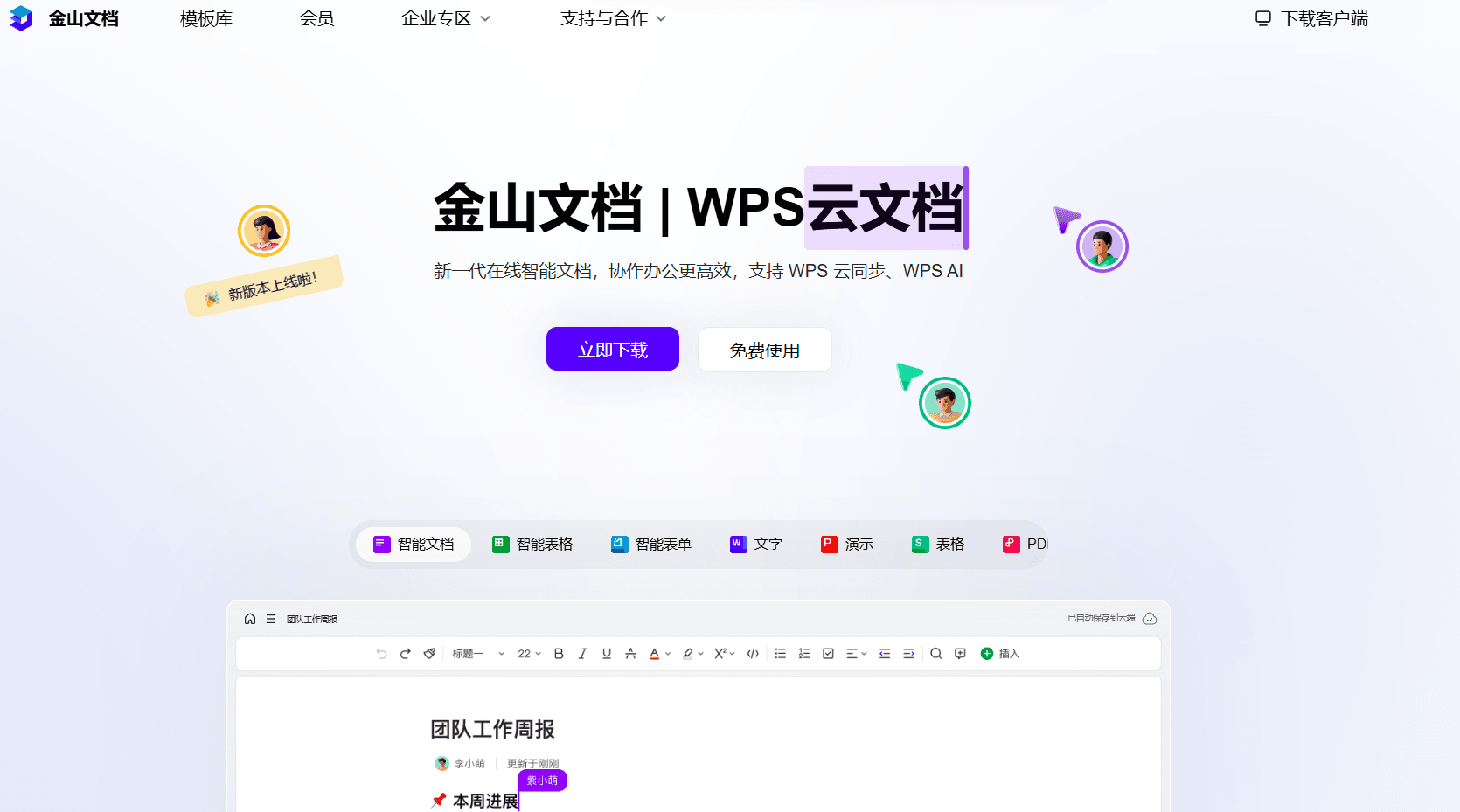Click the yellow-ringed user avatar
Screen dimensions: 1460x812
tap(264, 231)
